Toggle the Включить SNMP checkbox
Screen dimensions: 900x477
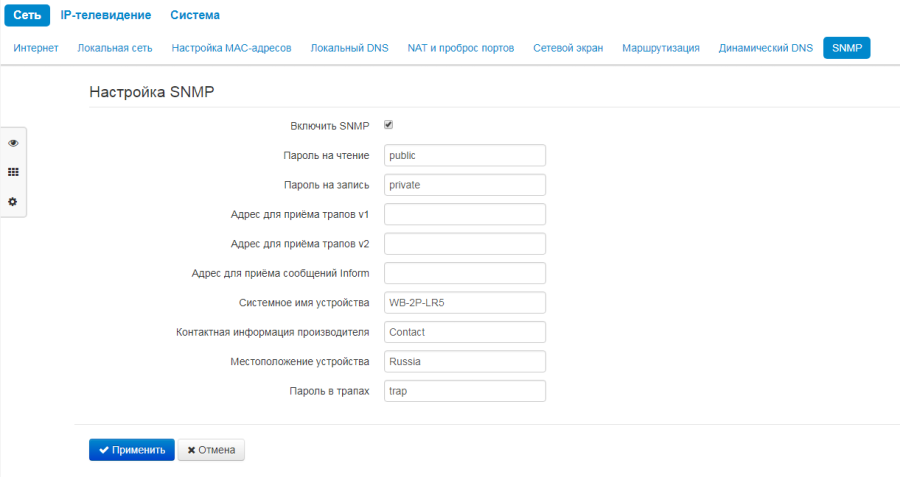(x=389, y=125)
